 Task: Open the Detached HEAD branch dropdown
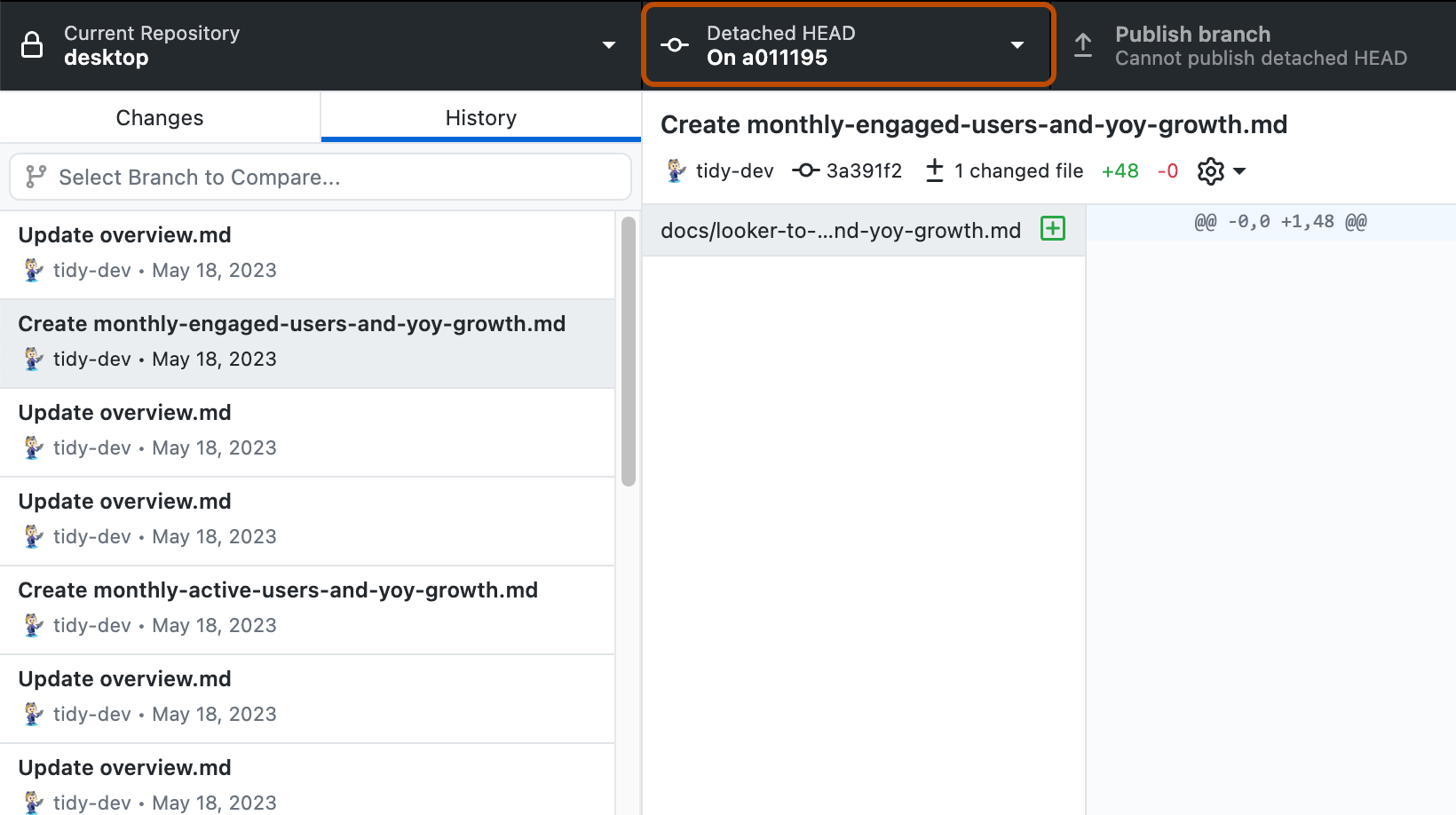(1017, 44)
